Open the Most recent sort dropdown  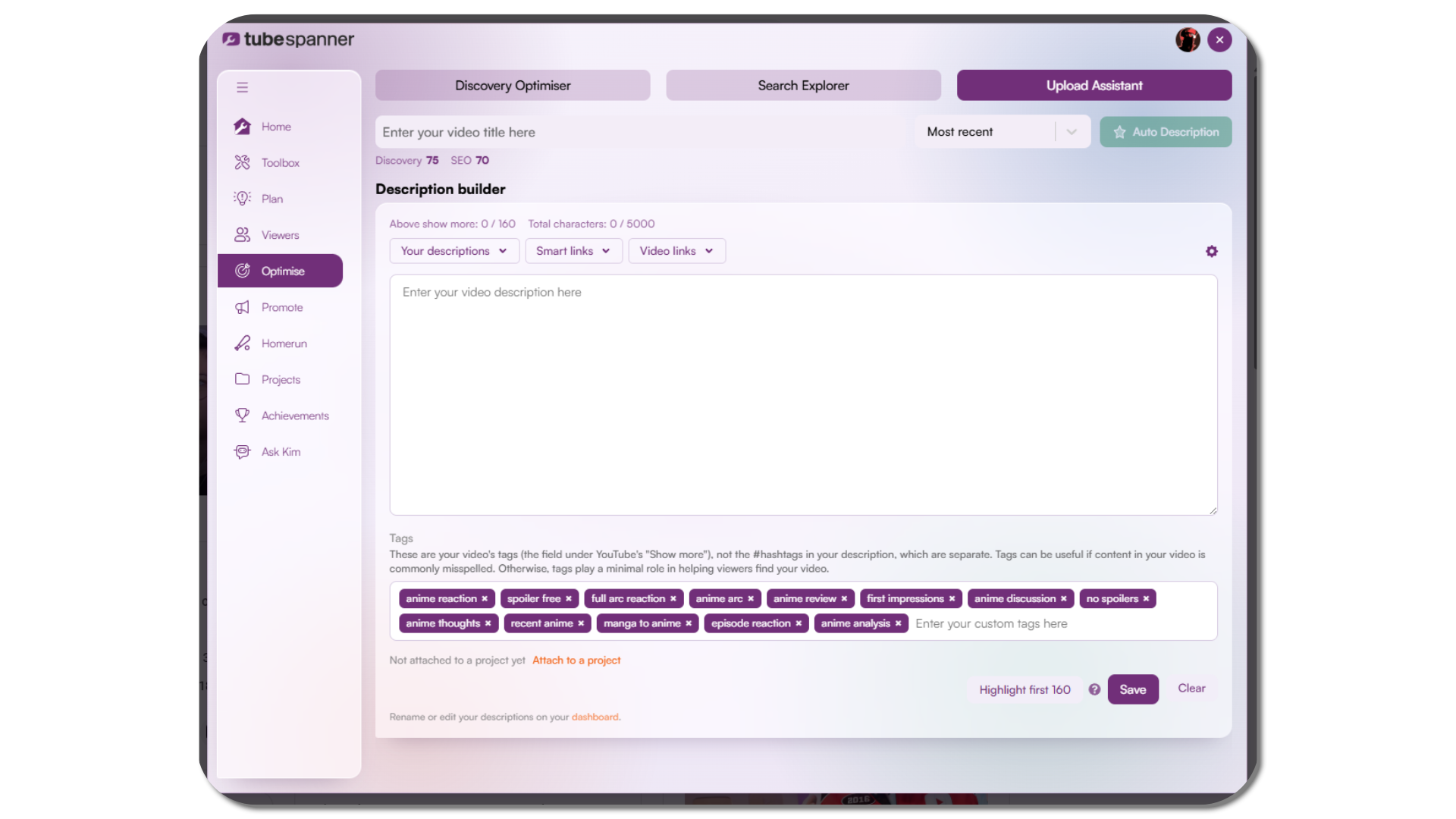tap(1003, 132)
